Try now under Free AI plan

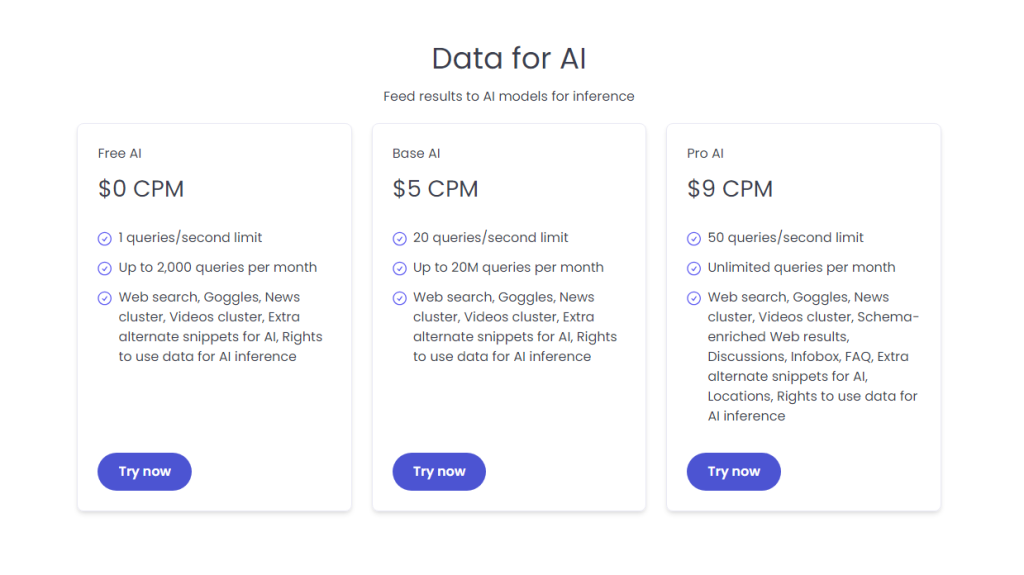coord(144,472)
